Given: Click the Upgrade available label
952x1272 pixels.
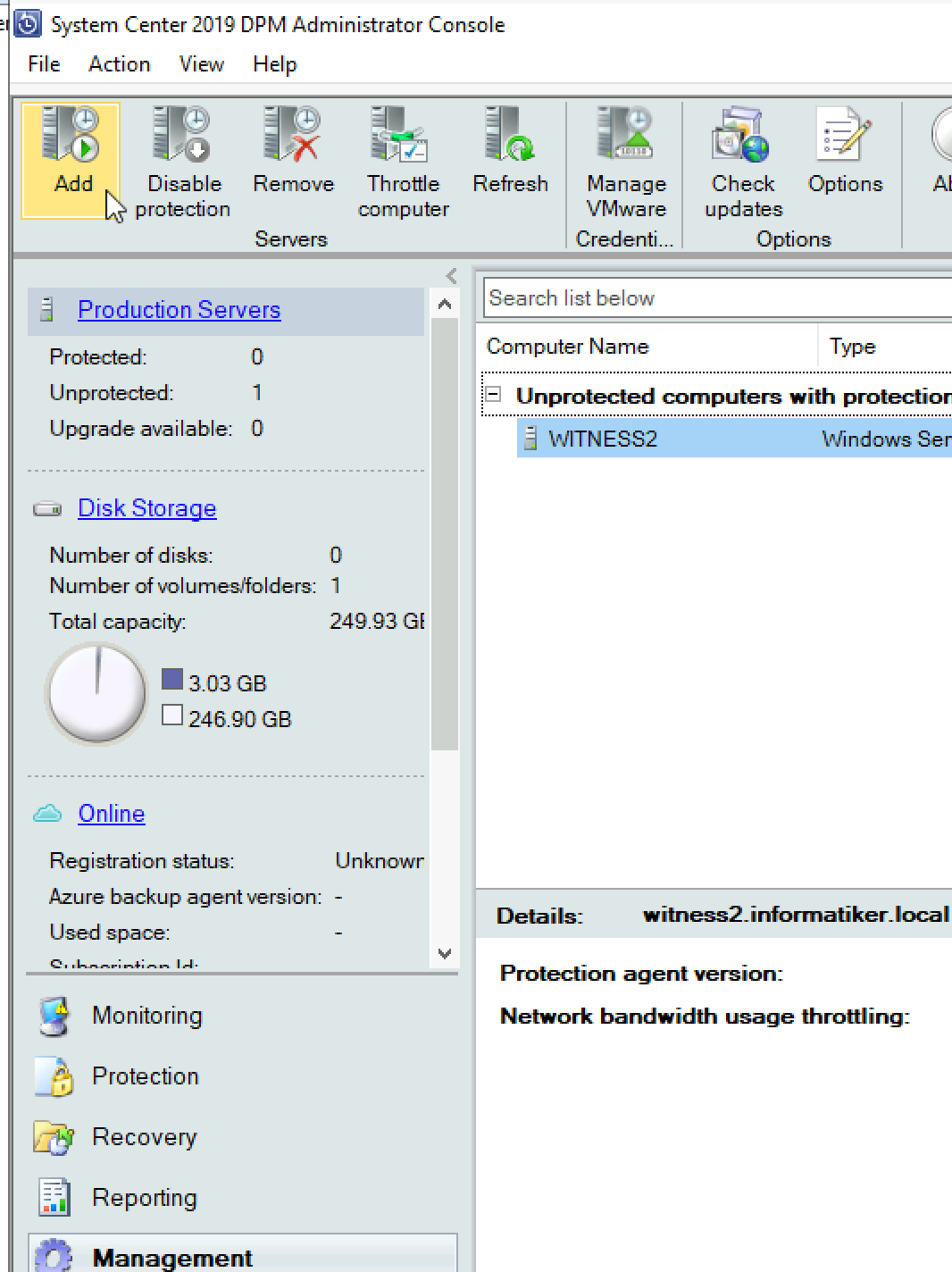Looking at the screenshot, I should click(x=141, y=429).
